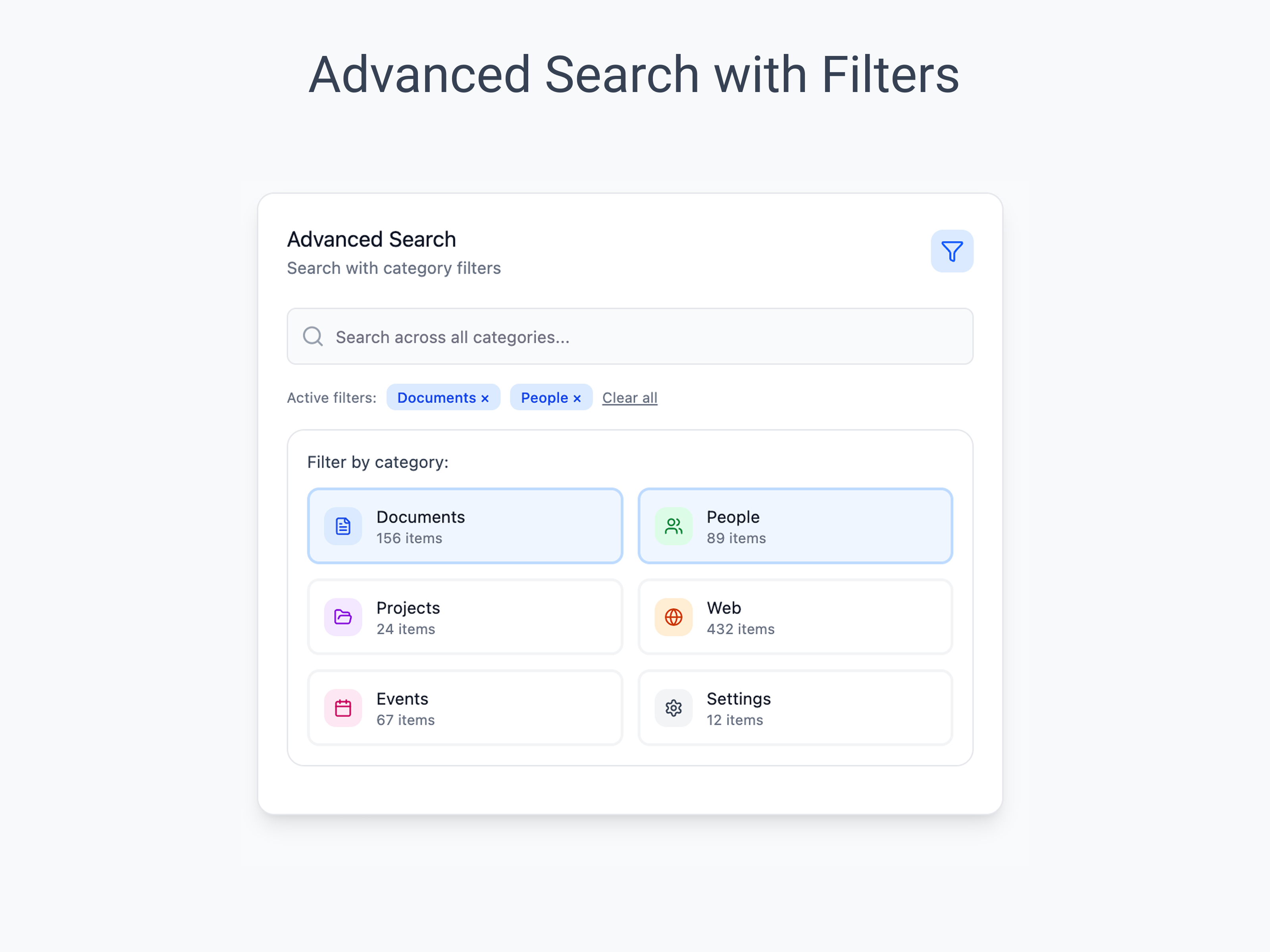Click the Documents active filter chip
Screen dimensions: 1270x952
(443, 397)
